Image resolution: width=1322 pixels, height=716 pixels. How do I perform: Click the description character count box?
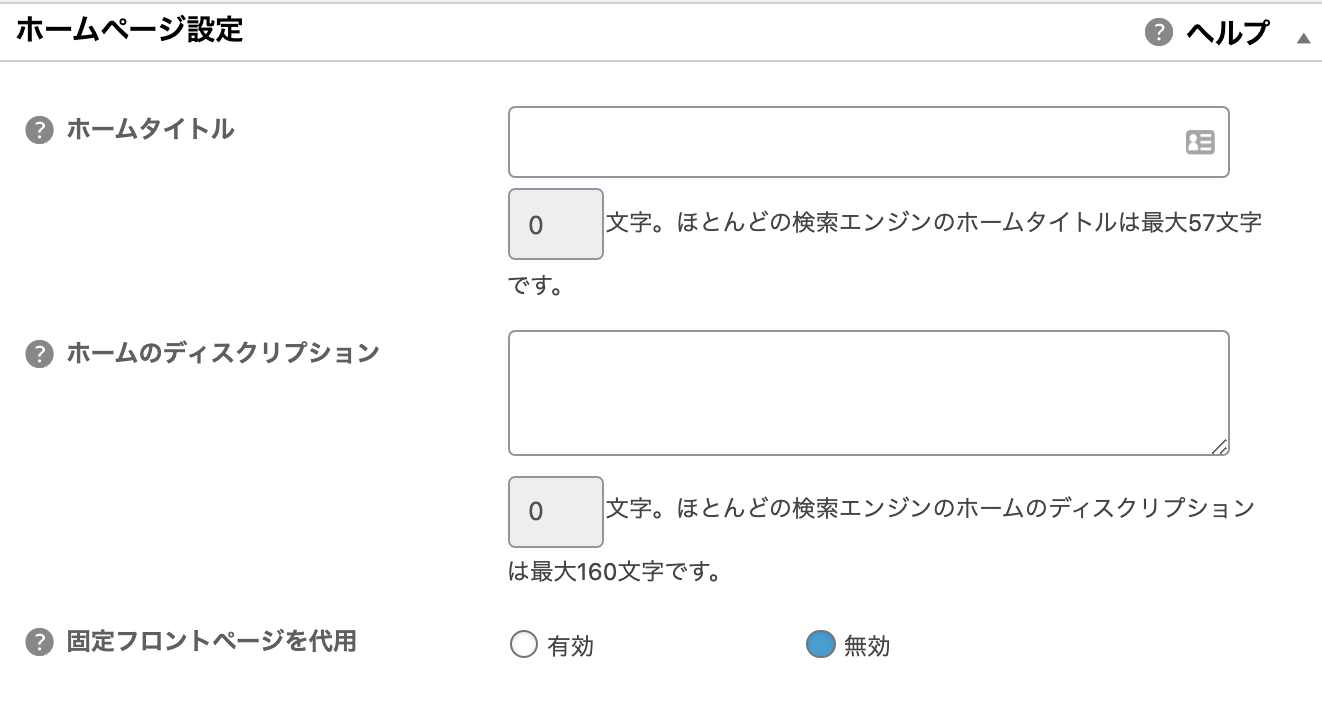point(556,511)
